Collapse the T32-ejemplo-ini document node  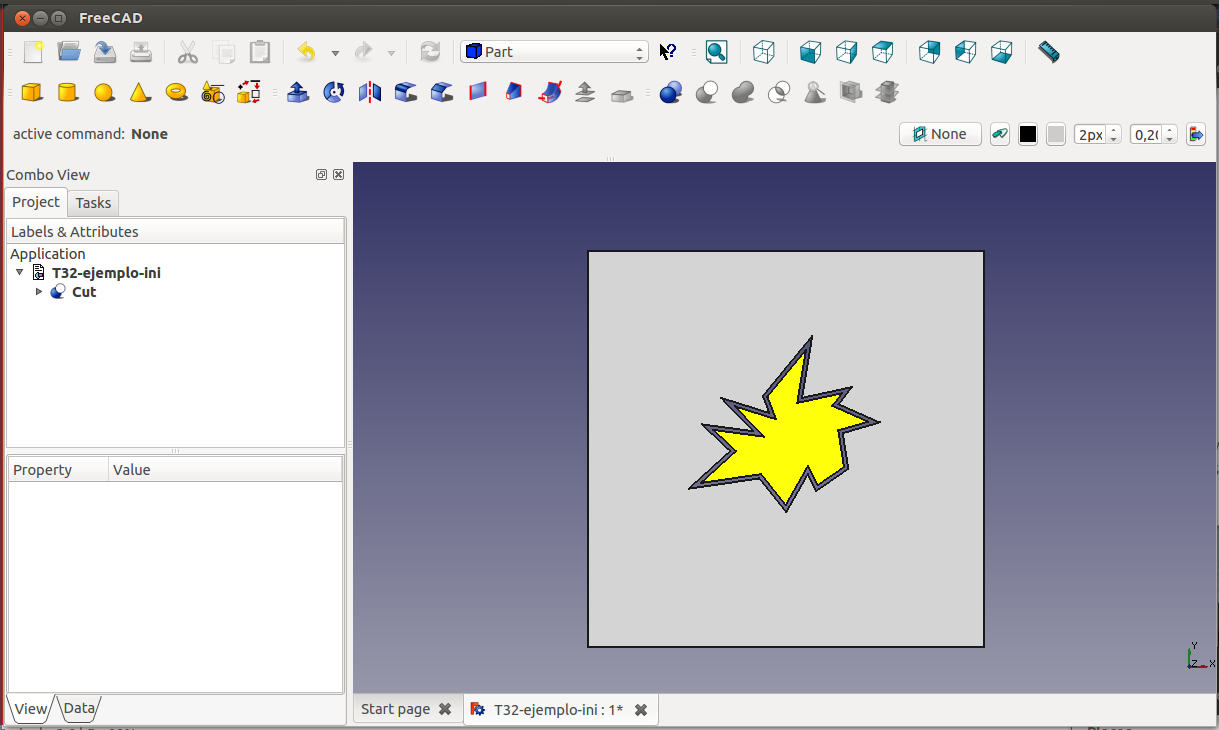click(x=20, y=272)
